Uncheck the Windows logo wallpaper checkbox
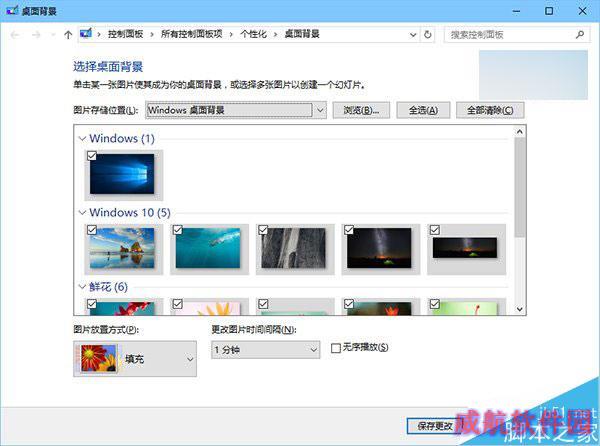The image size is (600, 446). [x=92, y=156]
